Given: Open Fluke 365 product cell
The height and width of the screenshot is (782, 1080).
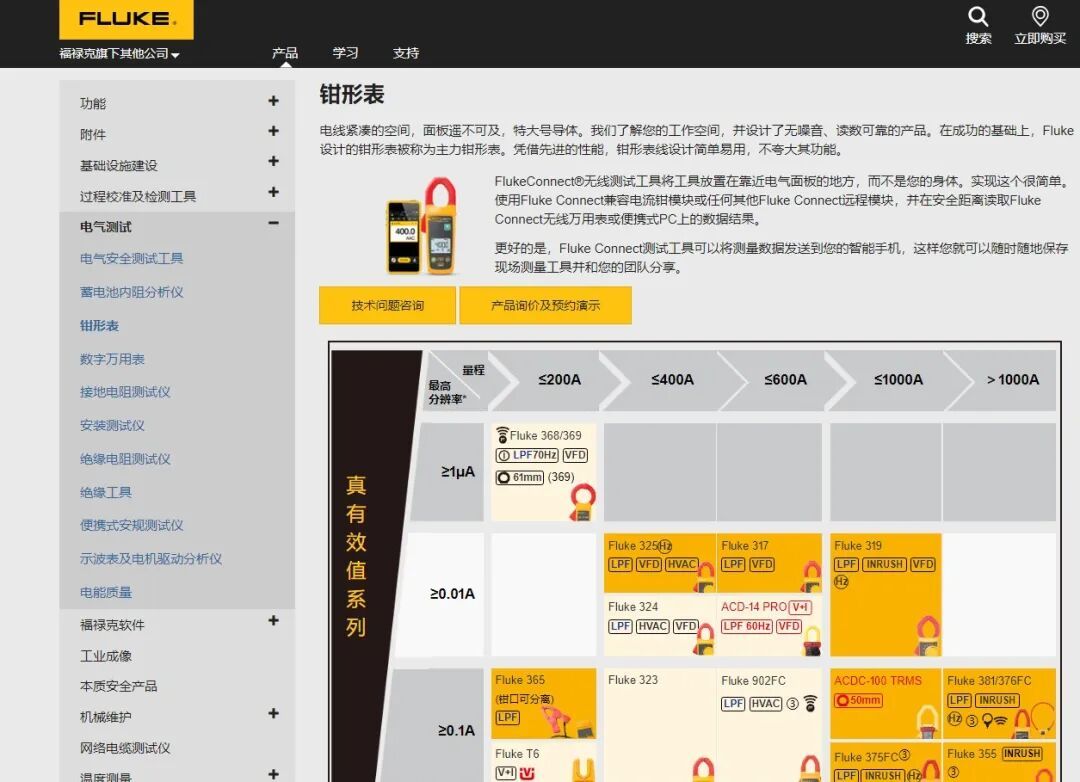Looking at the screenshot, I should pos(543,703).
